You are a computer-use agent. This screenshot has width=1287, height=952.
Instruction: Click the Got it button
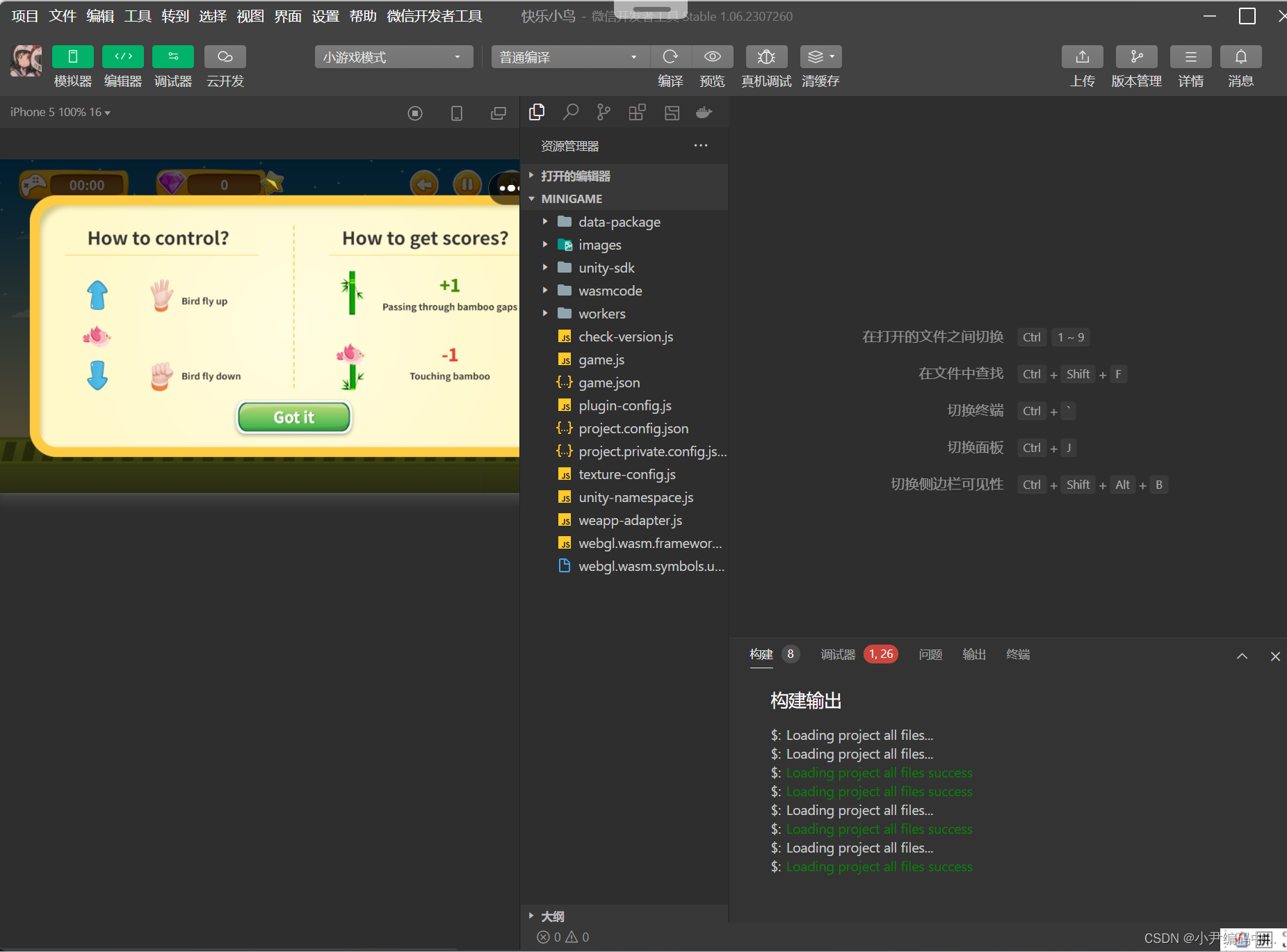tap(294, 417)
